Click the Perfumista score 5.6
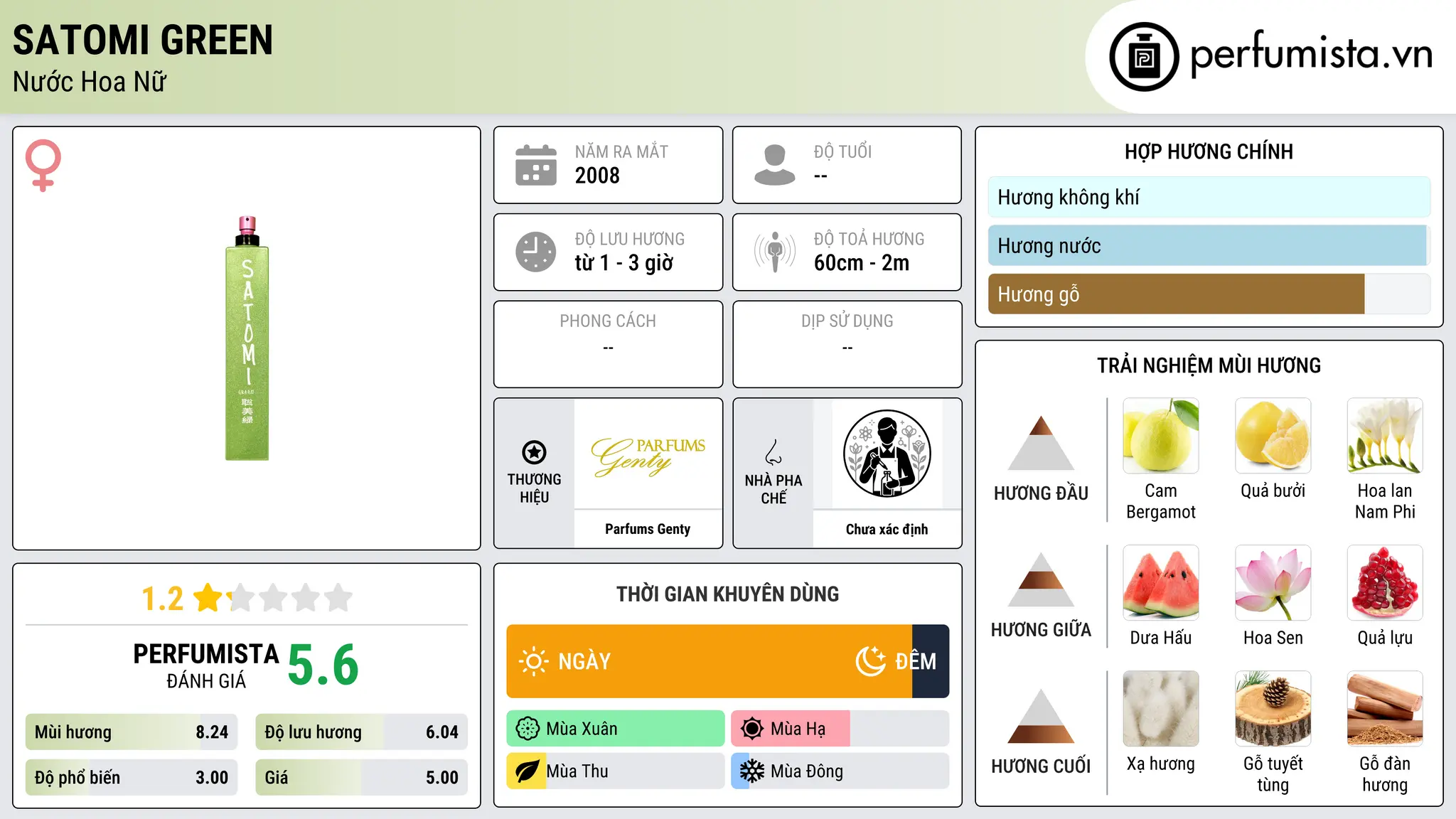The width and height of the screenshot is (1456, 819). (x=323, y=665)
